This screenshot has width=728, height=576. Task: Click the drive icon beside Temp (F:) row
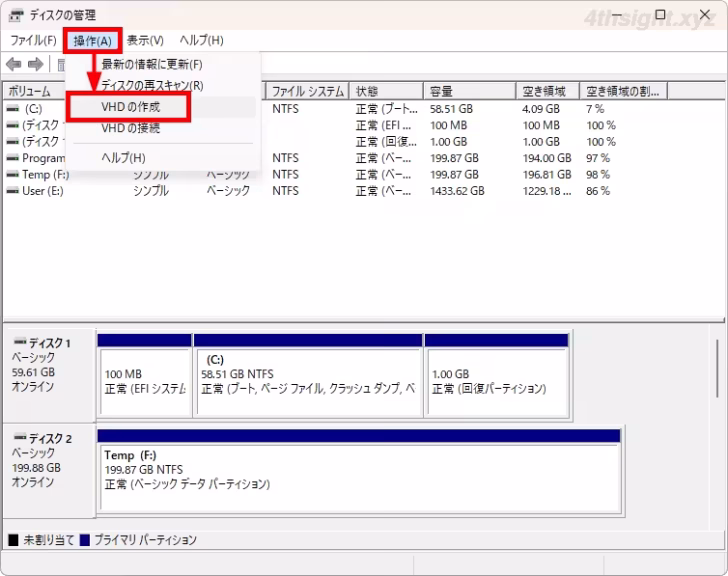13,175
